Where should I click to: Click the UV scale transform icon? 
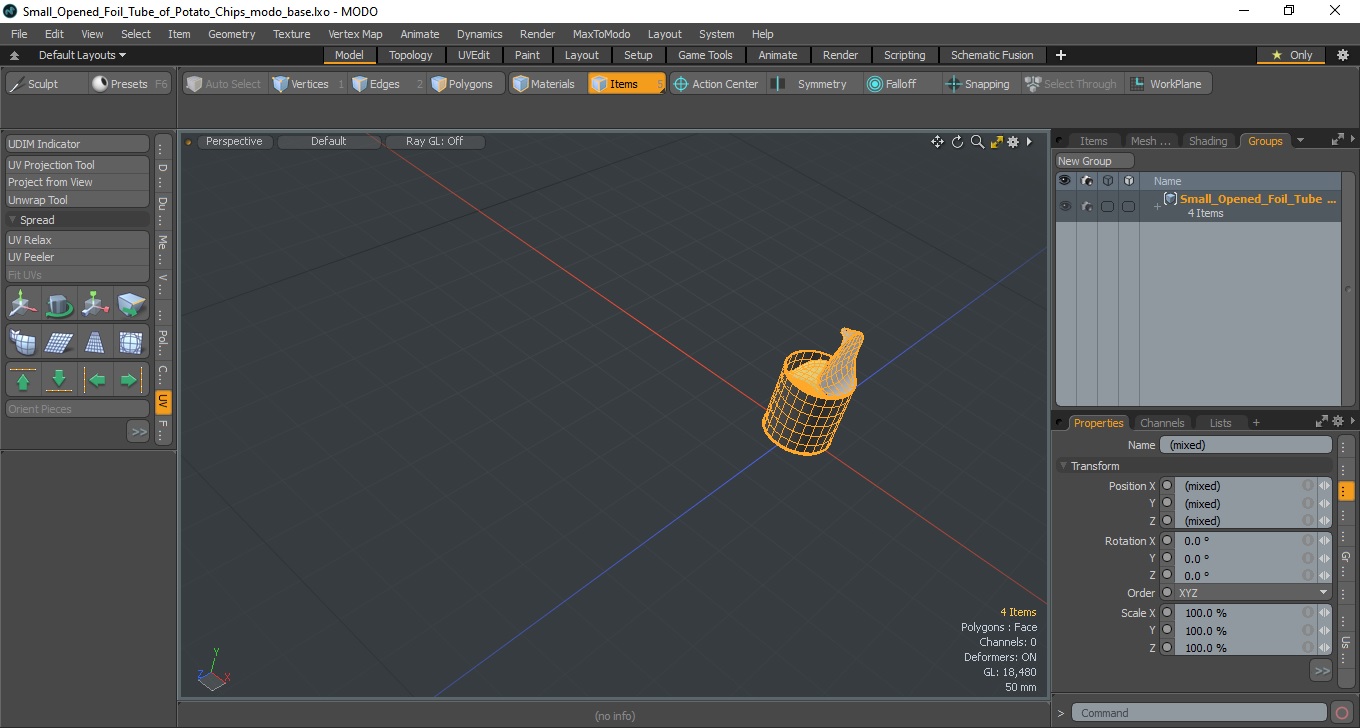95,304
